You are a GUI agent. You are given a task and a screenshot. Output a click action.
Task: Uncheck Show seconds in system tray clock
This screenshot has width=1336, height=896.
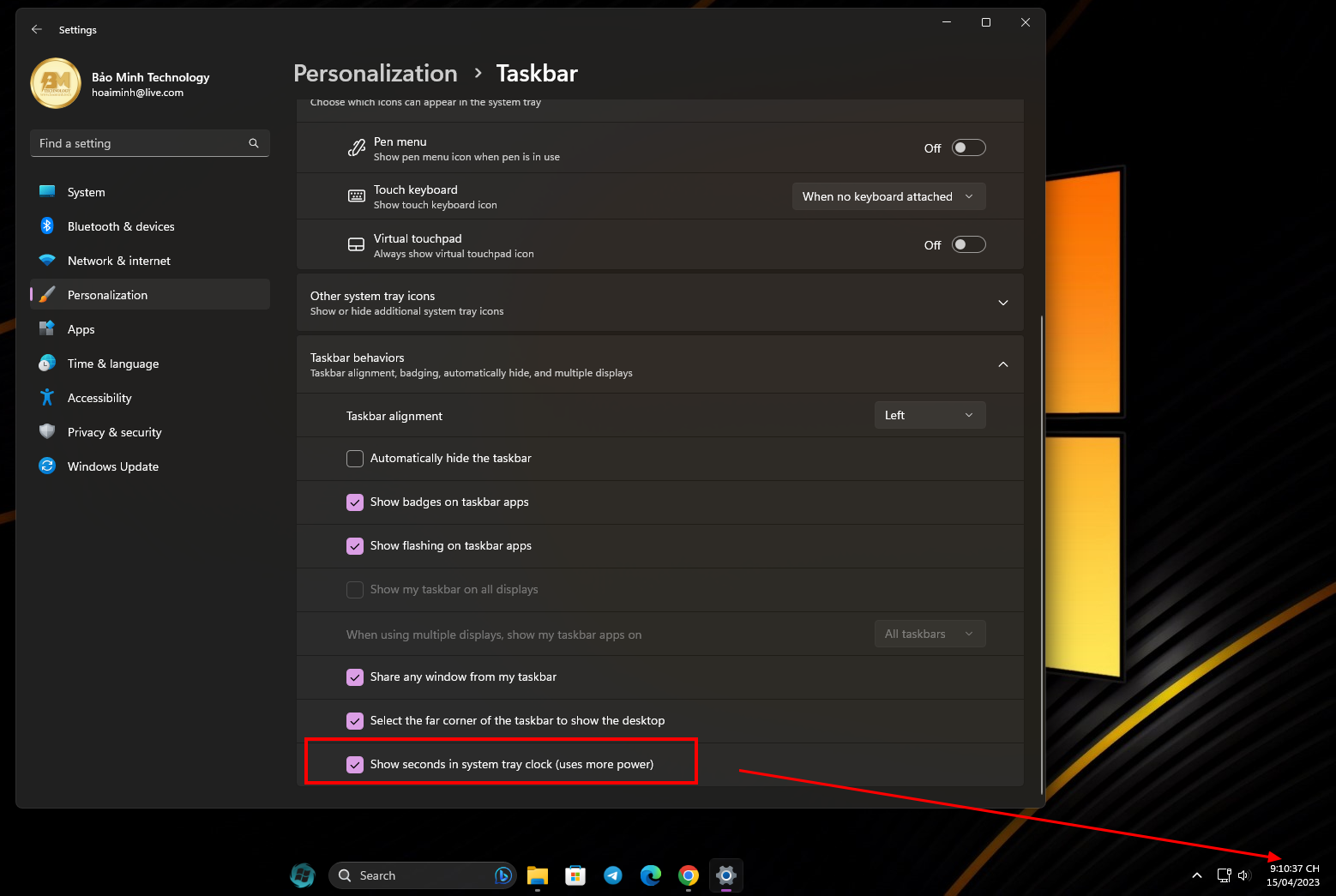click(x=355, y=765)
